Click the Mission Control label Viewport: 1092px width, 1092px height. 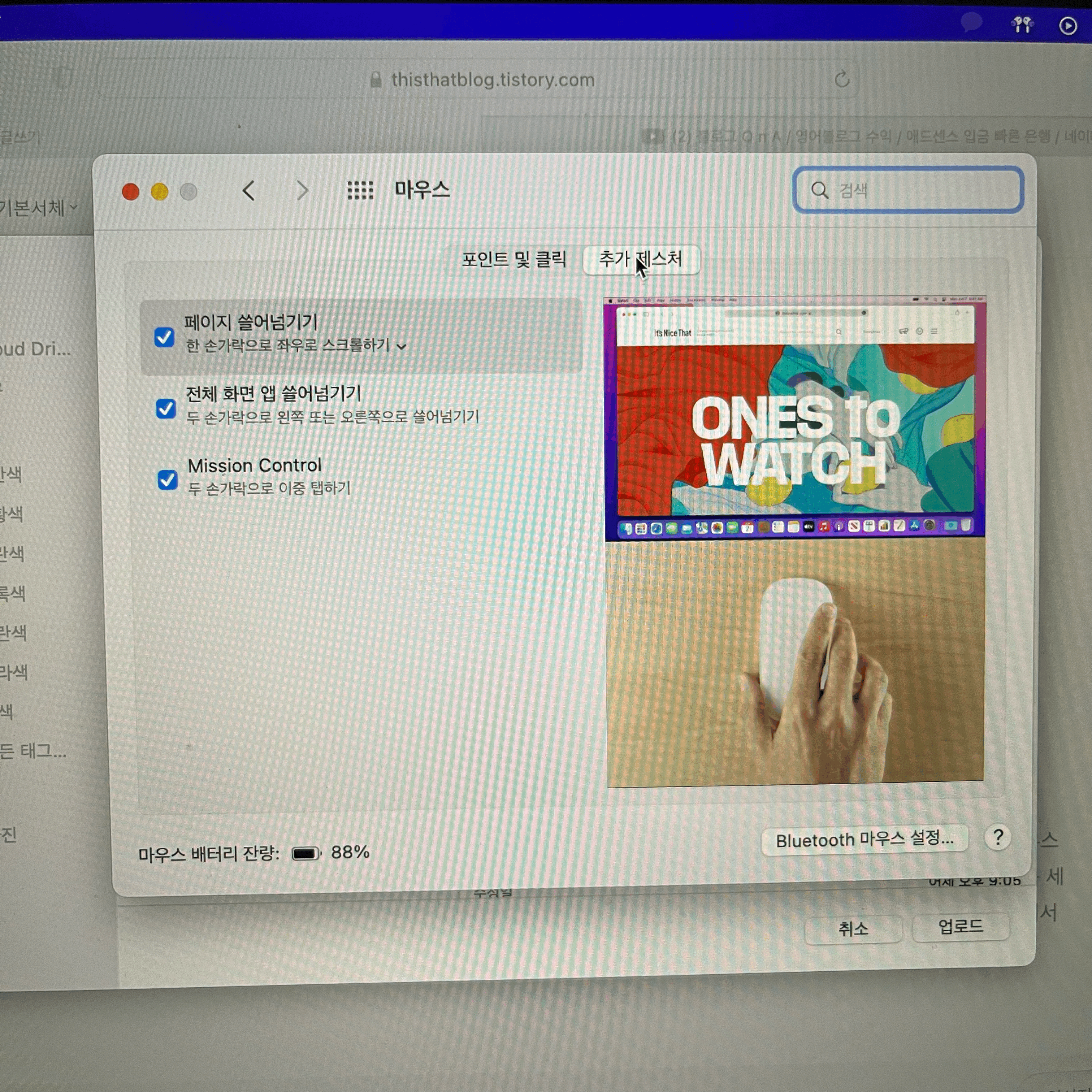click(254, 465)
